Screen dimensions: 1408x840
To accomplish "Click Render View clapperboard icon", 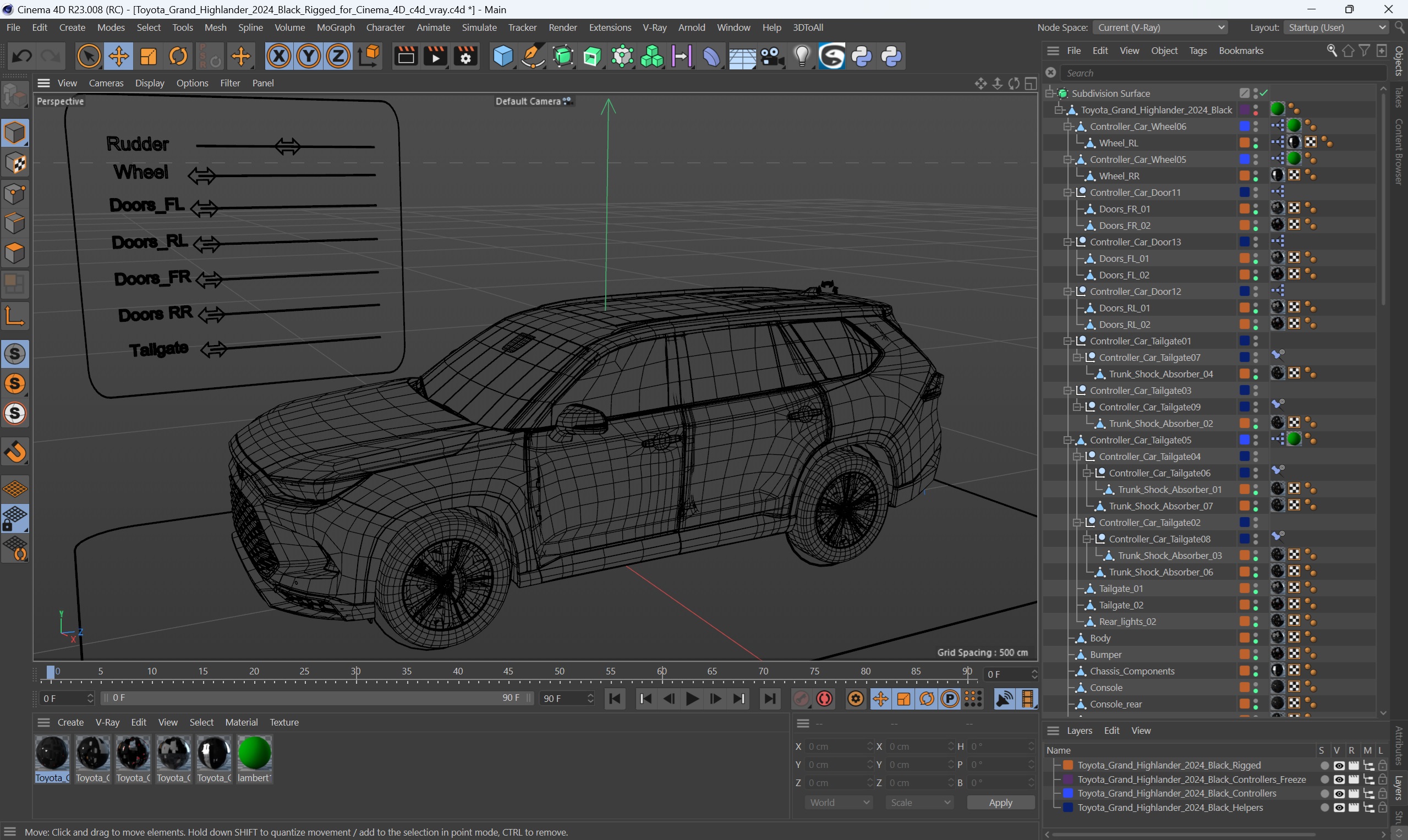I will (x=406, y=56).
